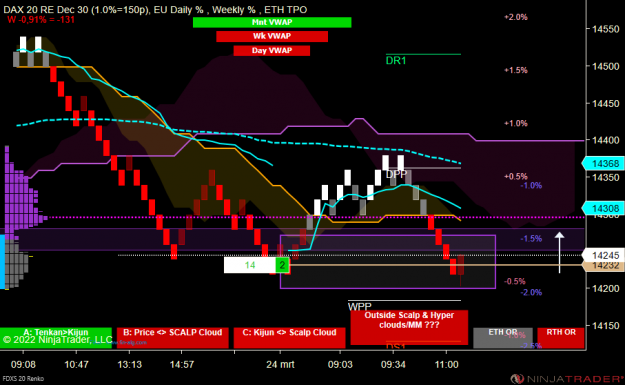Click the RTH OR red box

(560, 338)
